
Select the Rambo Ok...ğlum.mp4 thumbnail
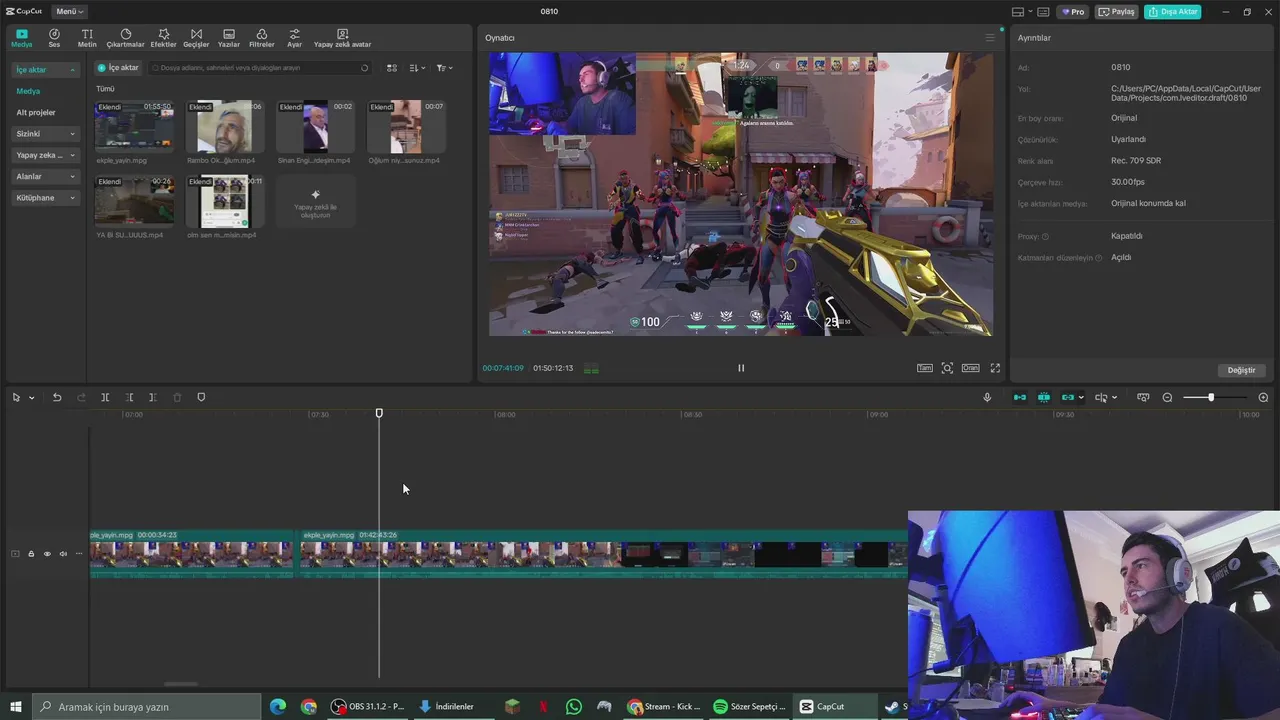coord(225,127)
